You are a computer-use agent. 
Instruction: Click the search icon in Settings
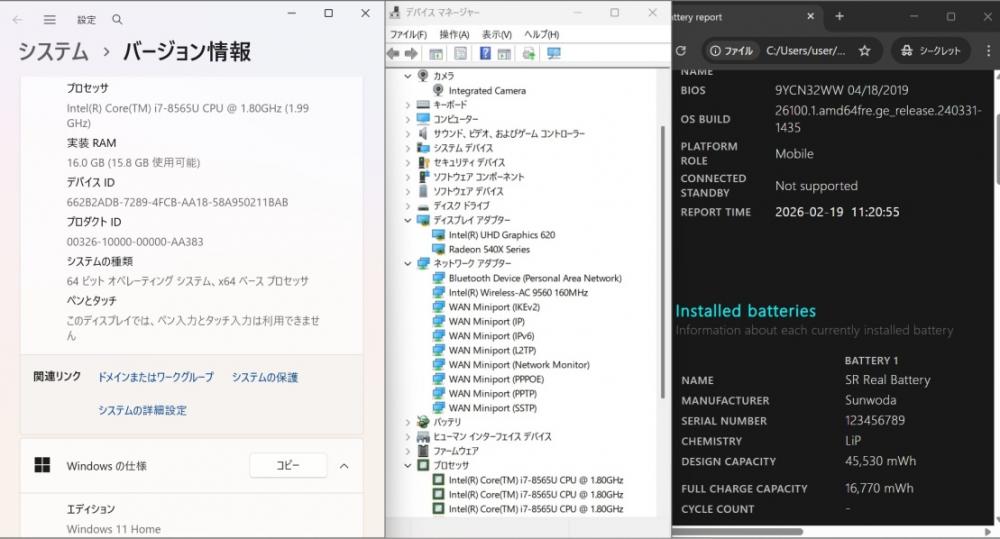(x=117, y=20)
